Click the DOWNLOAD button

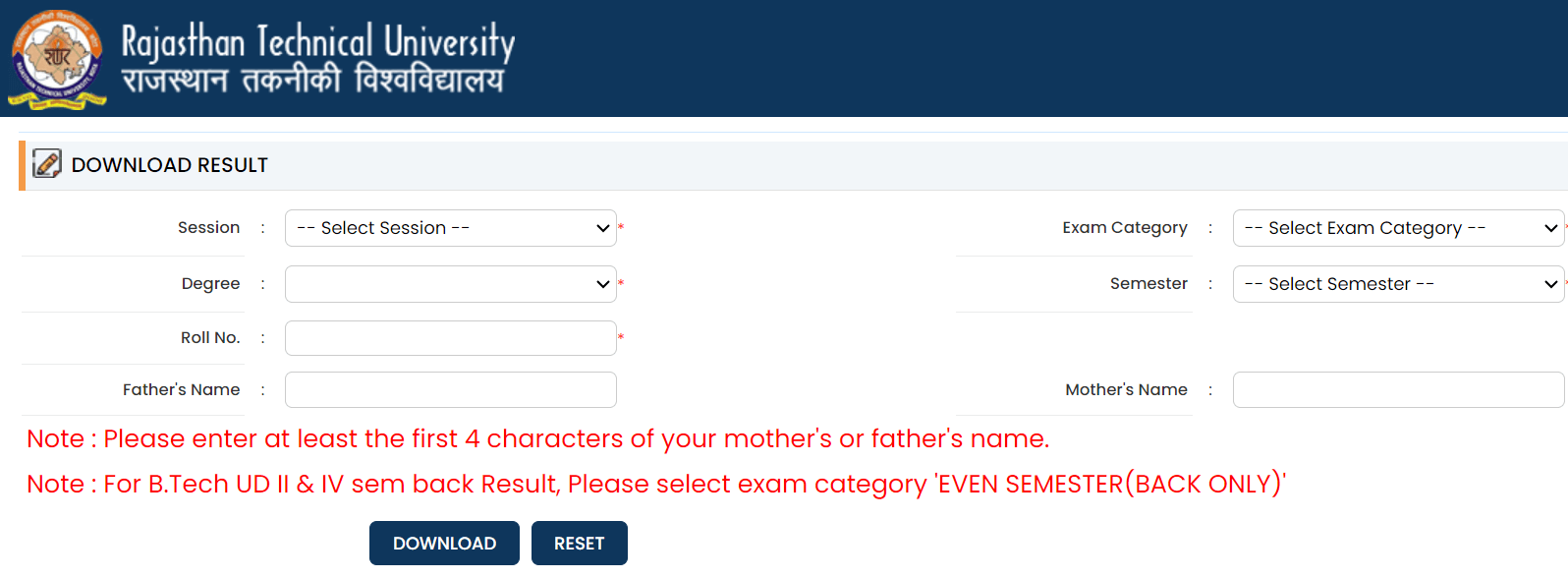[444, 544]
